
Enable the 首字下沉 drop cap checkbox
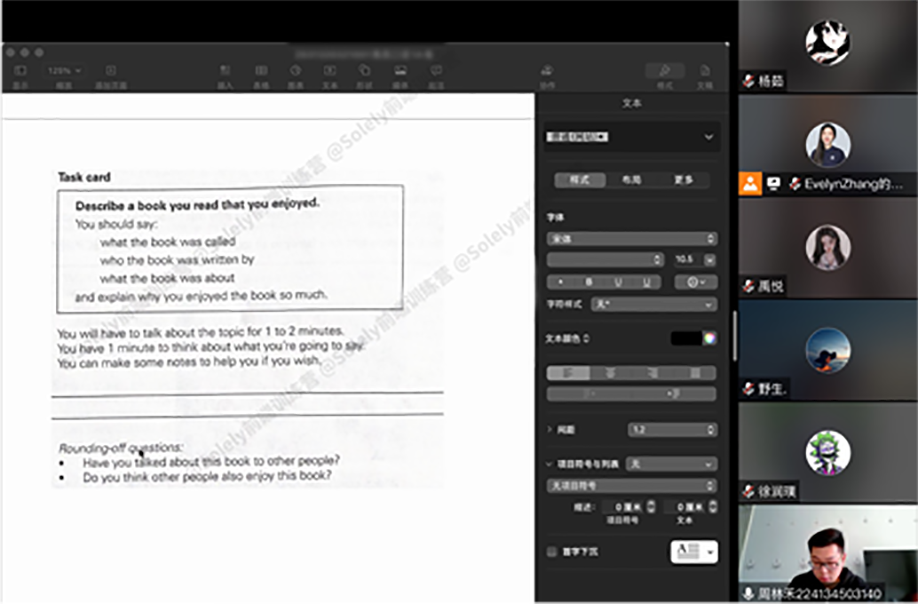(552, 551)
